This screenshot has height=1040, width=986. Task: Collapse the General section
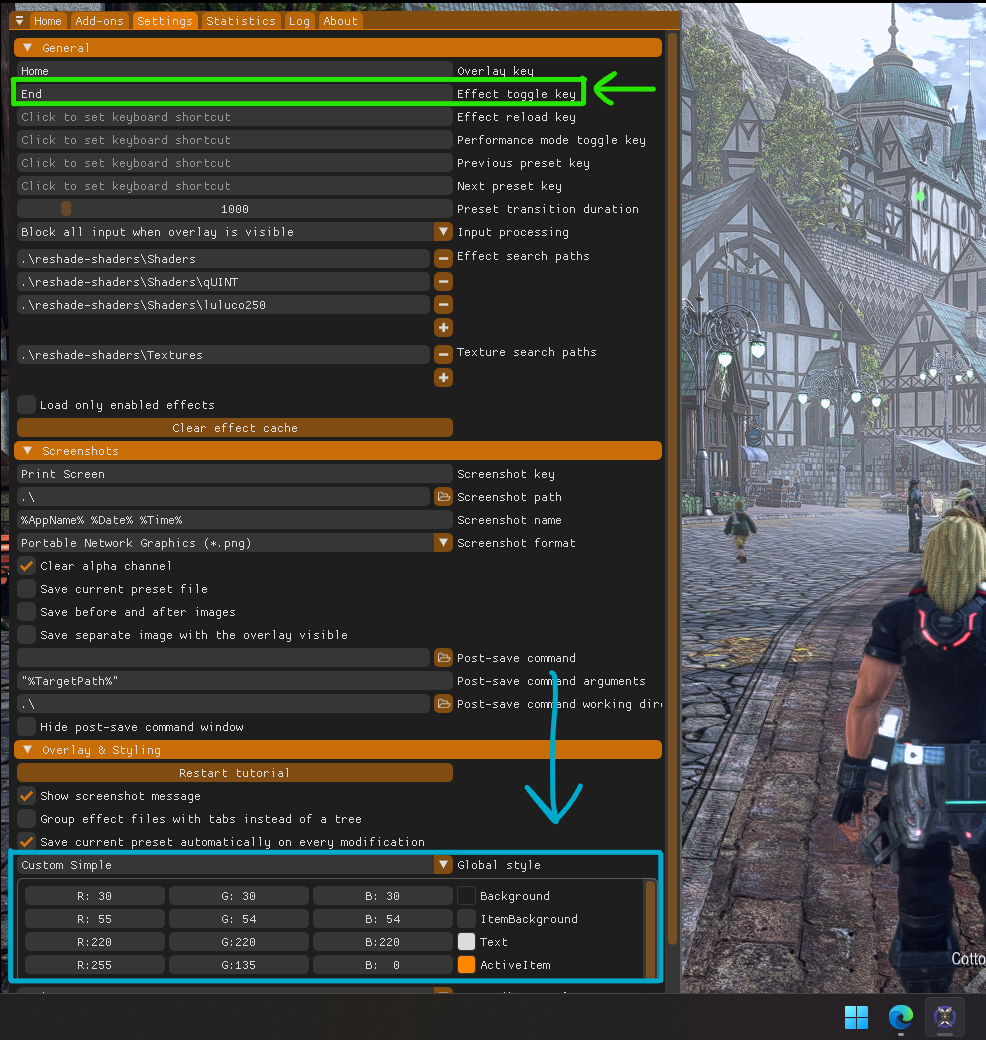pyautogui.click(x=338, y=48)
